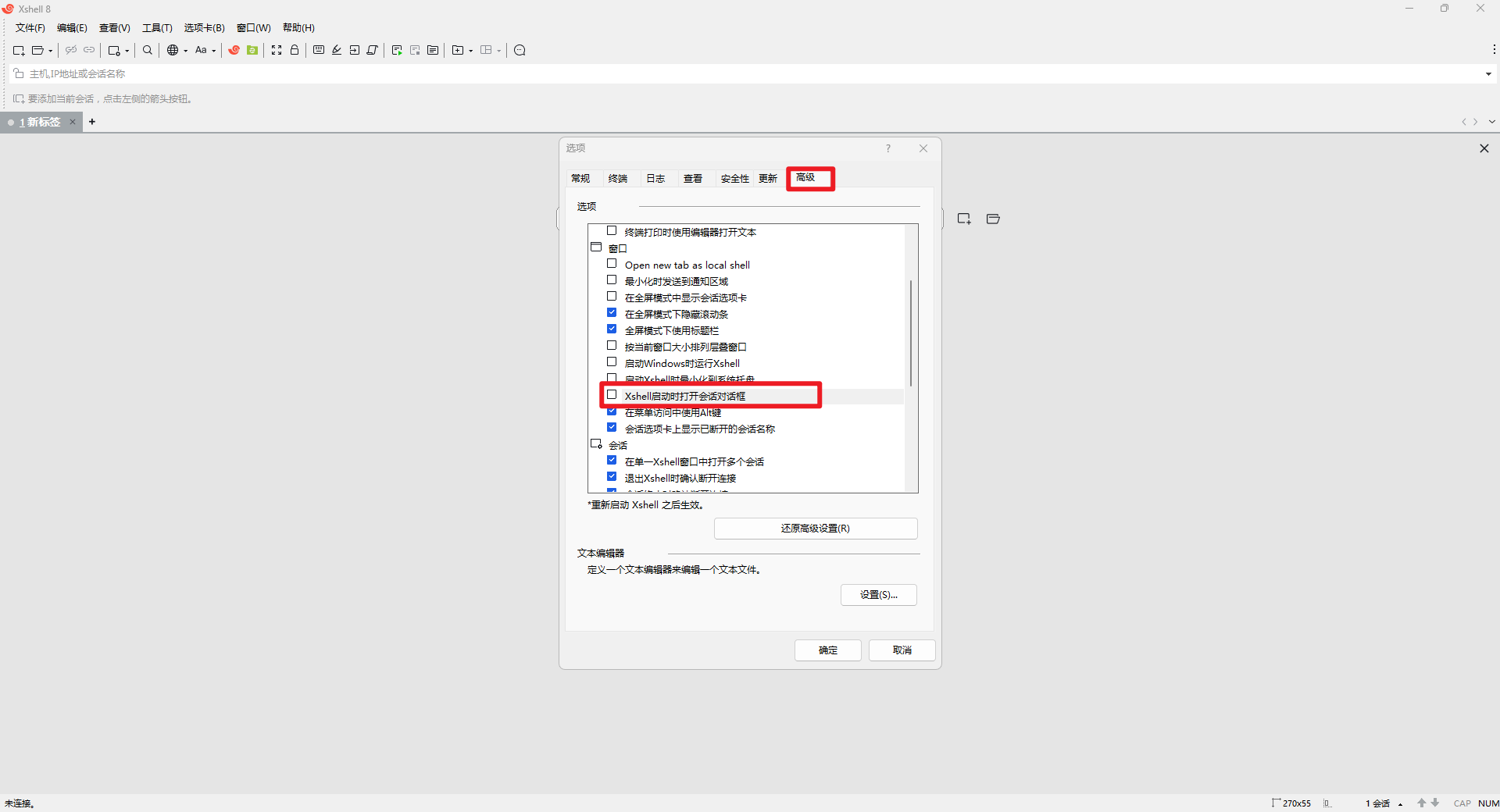Expand the font 'Aa' dropdown arrow
The height and width of the screenshot is (812, 1500).
(213, 51)
